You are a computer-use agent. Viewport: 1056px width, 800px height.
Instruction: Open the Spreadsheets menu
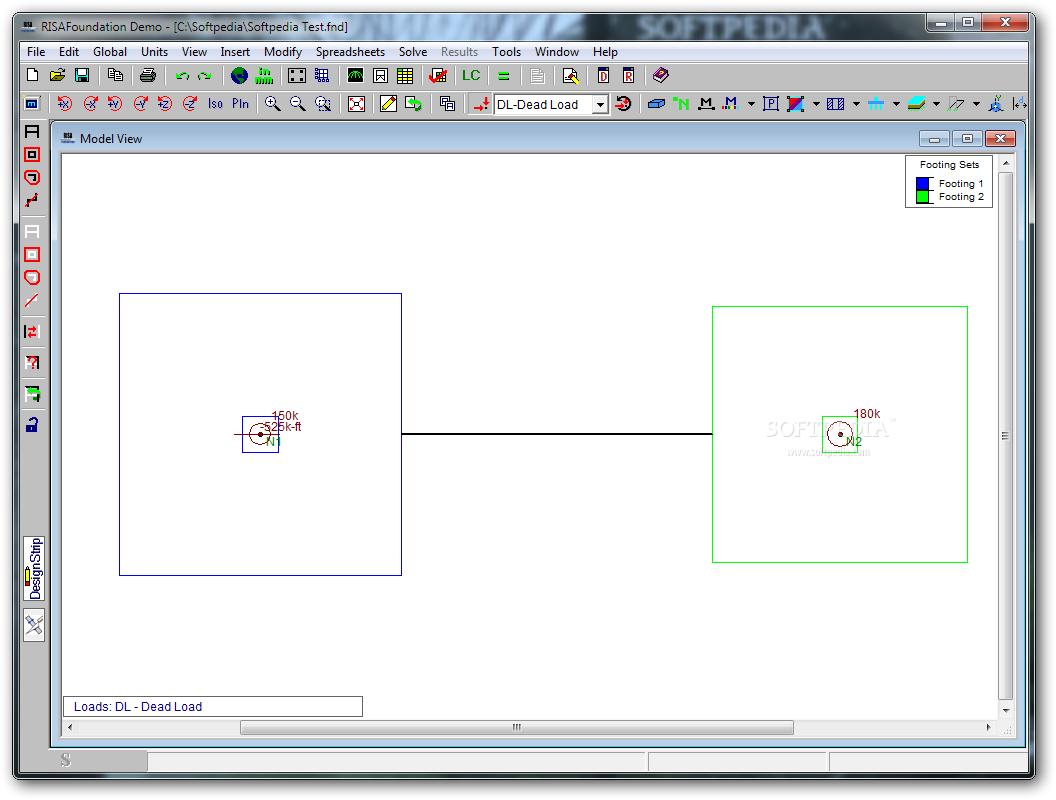pyautogui.click(x=350, y=52)
